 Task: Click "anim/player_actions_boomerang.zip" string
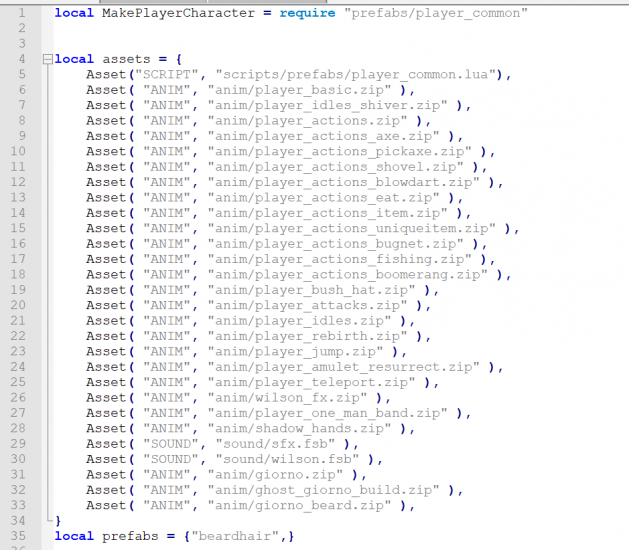point(347,274)
